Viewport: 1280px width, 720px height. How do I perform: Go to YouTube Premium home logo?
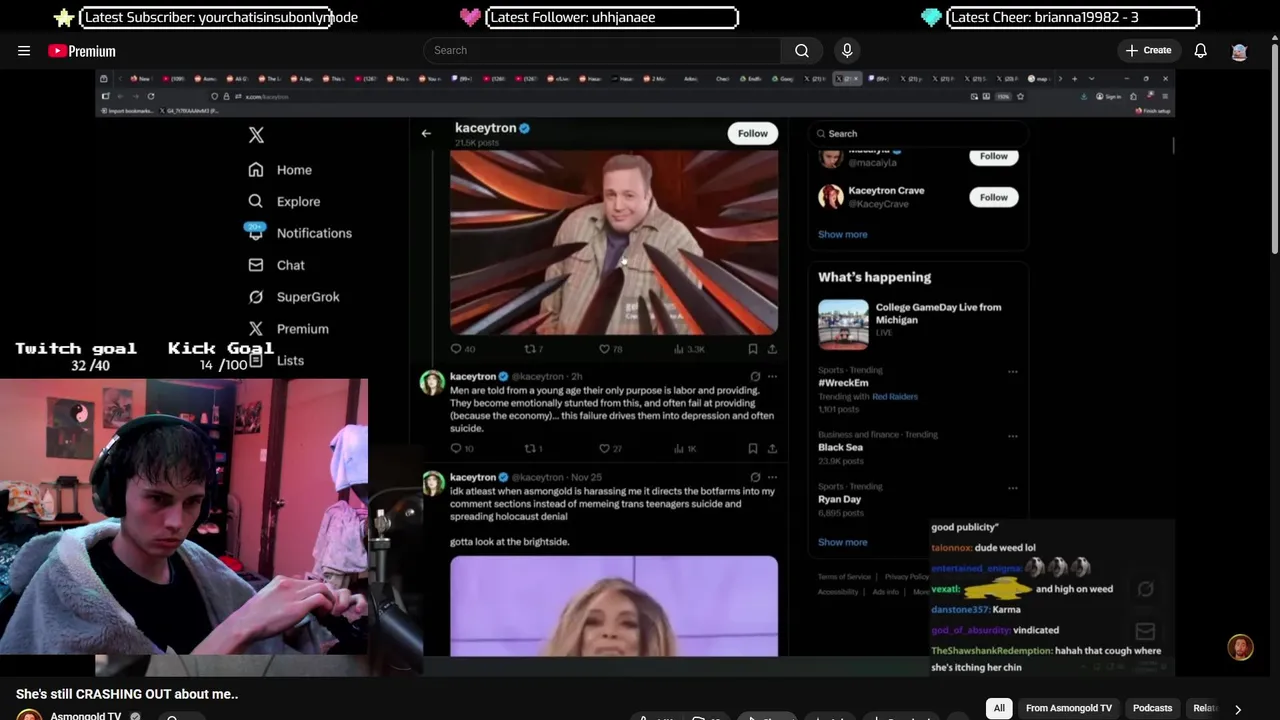(x=82, y=51)
